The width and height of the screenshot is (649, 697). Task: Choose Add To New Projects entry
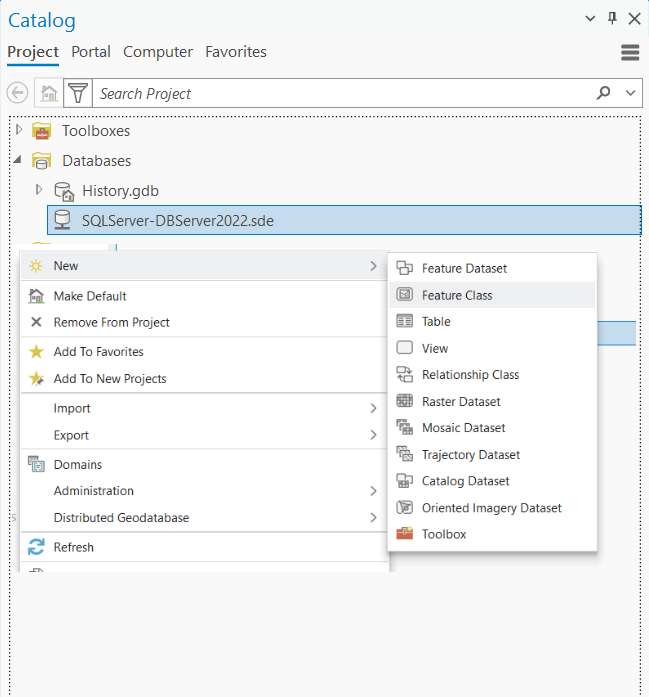204,378
